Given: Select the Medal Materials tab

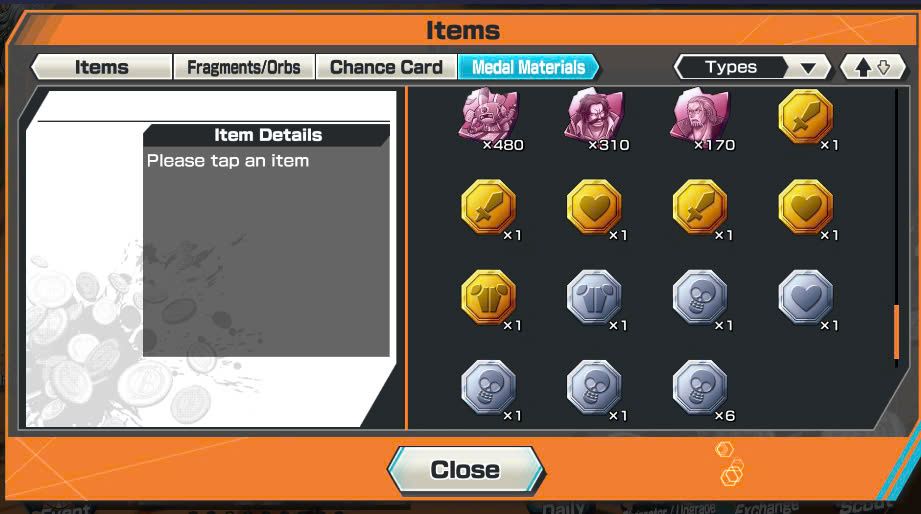Looking at the screenshot, I should click(528, 67).
